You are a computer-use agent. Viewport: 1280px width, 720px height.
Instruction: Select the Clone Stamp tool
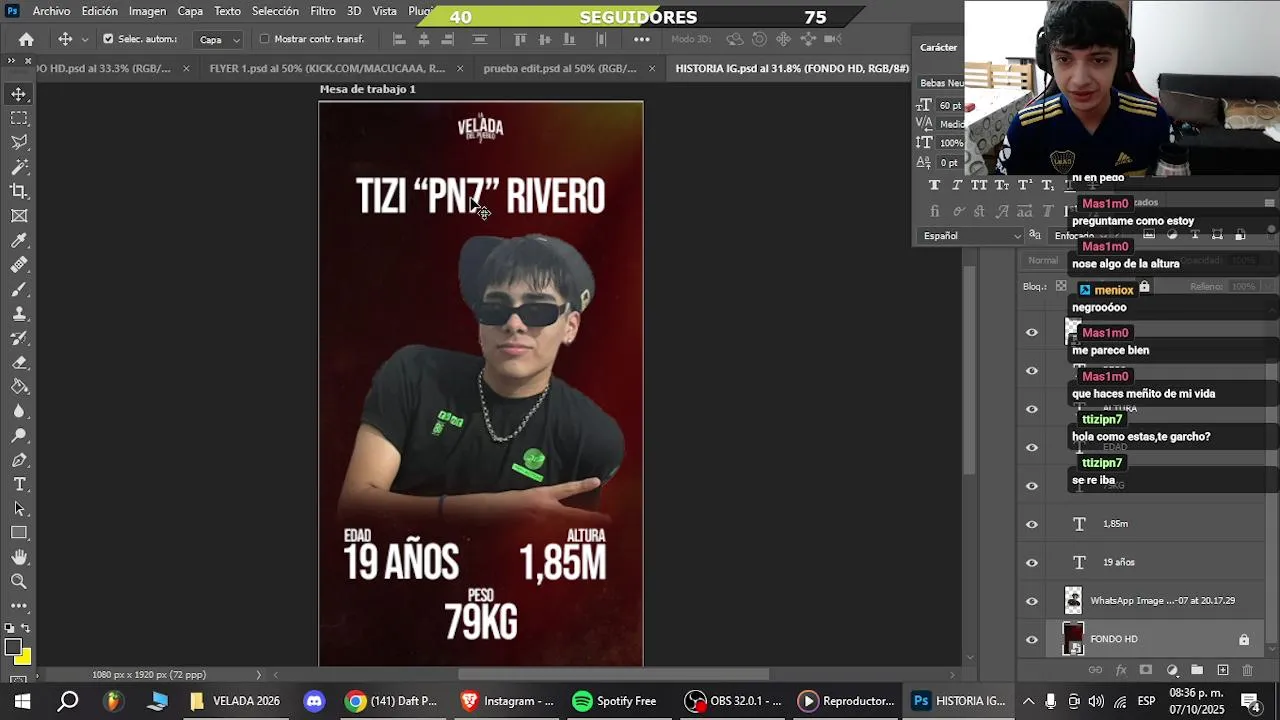tap(19, 314)
